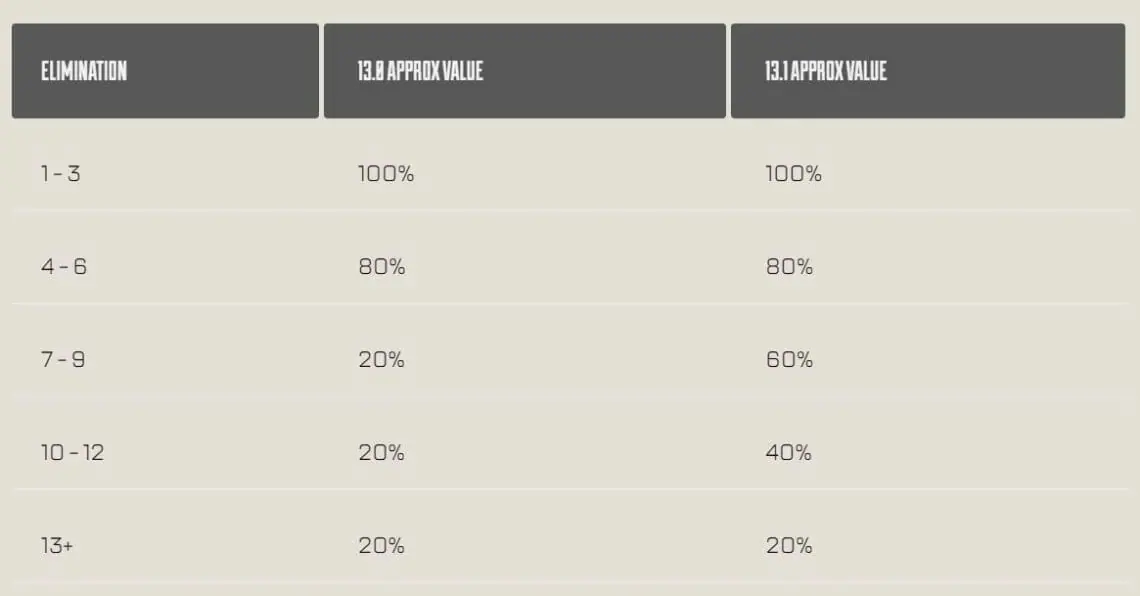The width and height of the screenshot is (1140, 596).
Task: Click the 13.1 value for 13+ row
Action: click(x=789, y=546)
